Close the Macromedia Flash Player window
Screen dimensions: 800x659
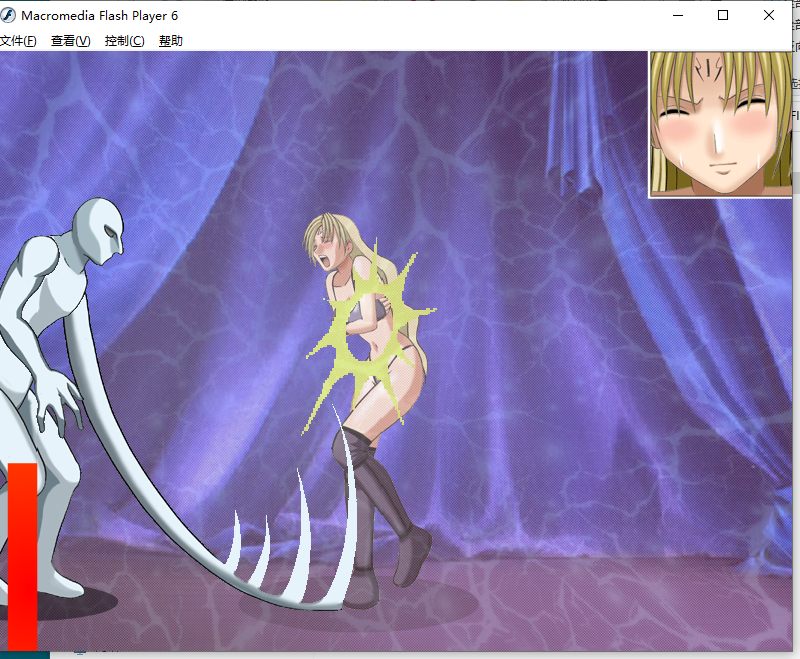point(769,16)
